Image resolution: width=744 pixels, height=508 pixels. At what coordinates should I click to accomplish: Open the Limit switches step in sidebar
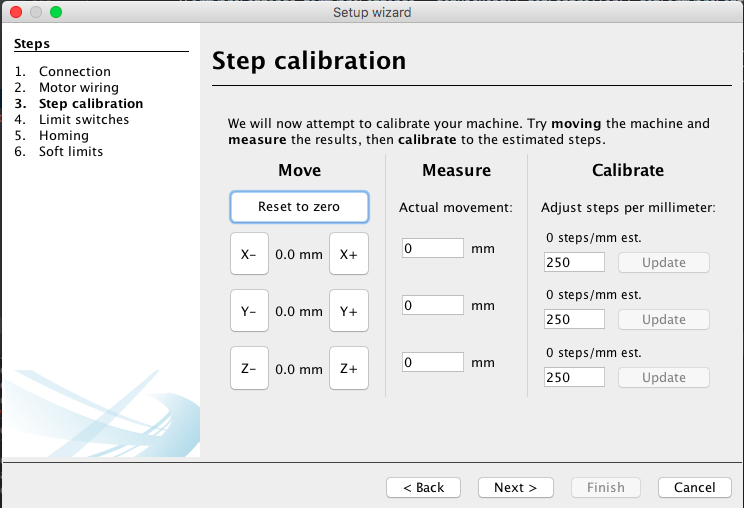click(84, 120)
